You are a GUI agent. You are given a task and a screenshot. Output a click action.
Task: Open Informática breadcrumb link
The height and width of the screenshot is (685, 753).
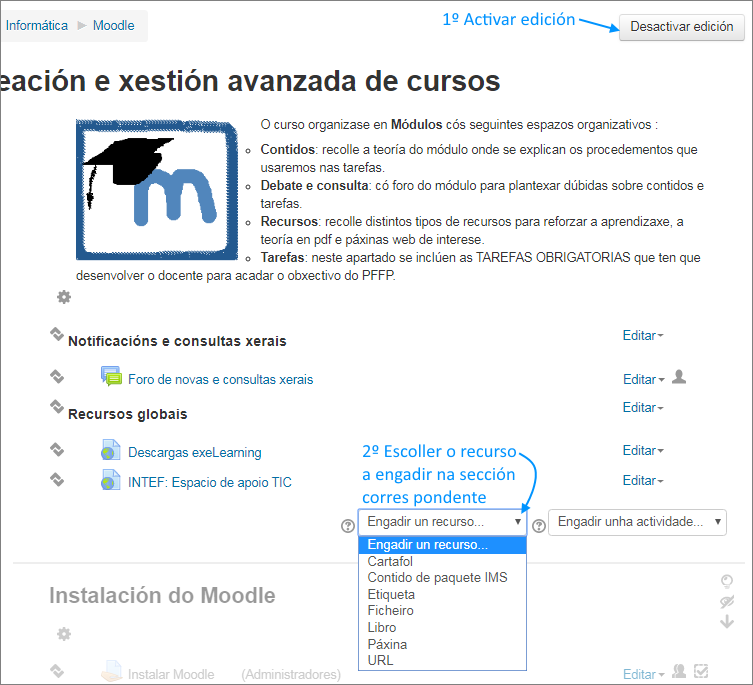pos(37,25)
